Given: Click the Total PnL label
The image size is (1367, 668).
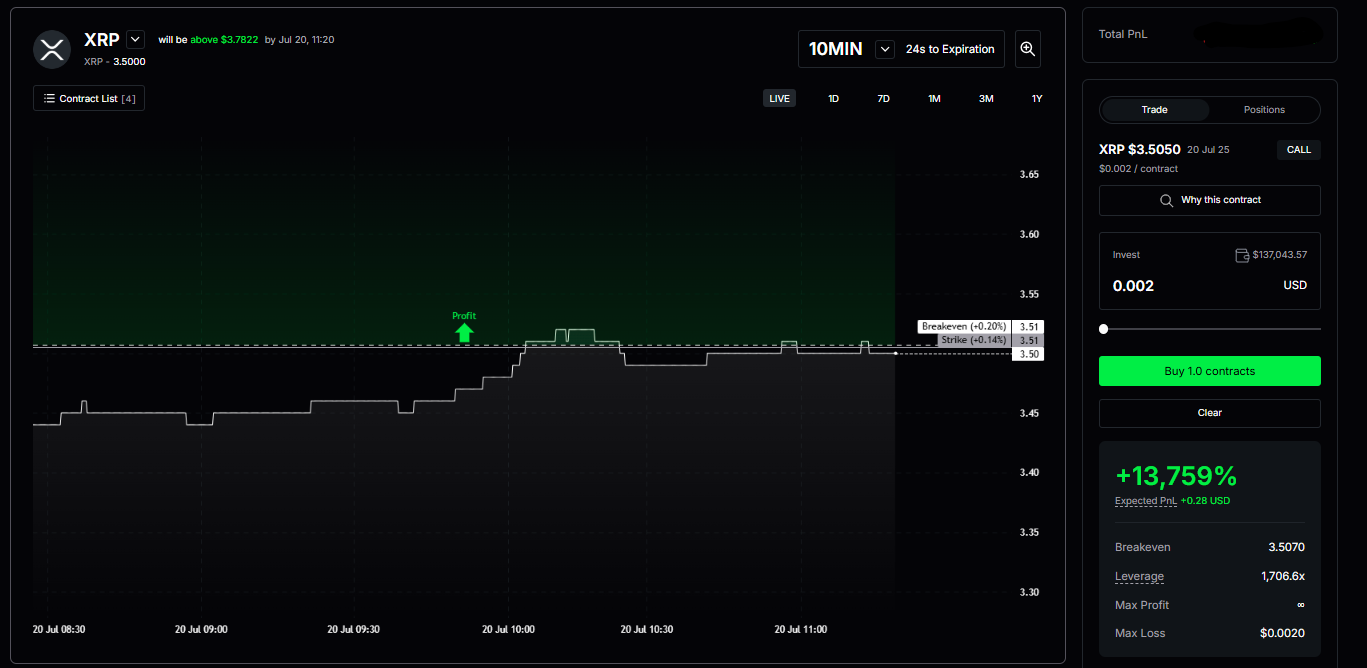Looking at the screenshot, I should pos(1122,34).
